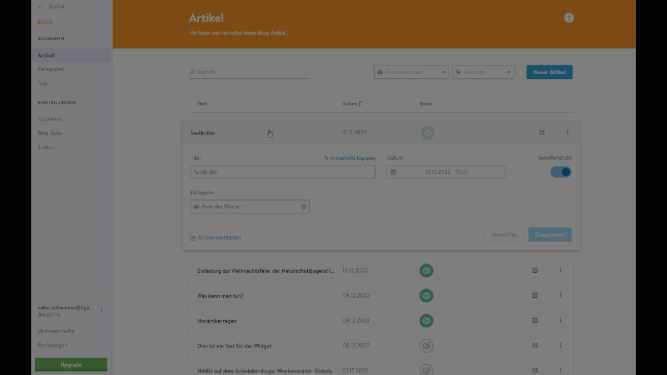Select Dies ist ein Test für das Widget title

pos(234,346)
